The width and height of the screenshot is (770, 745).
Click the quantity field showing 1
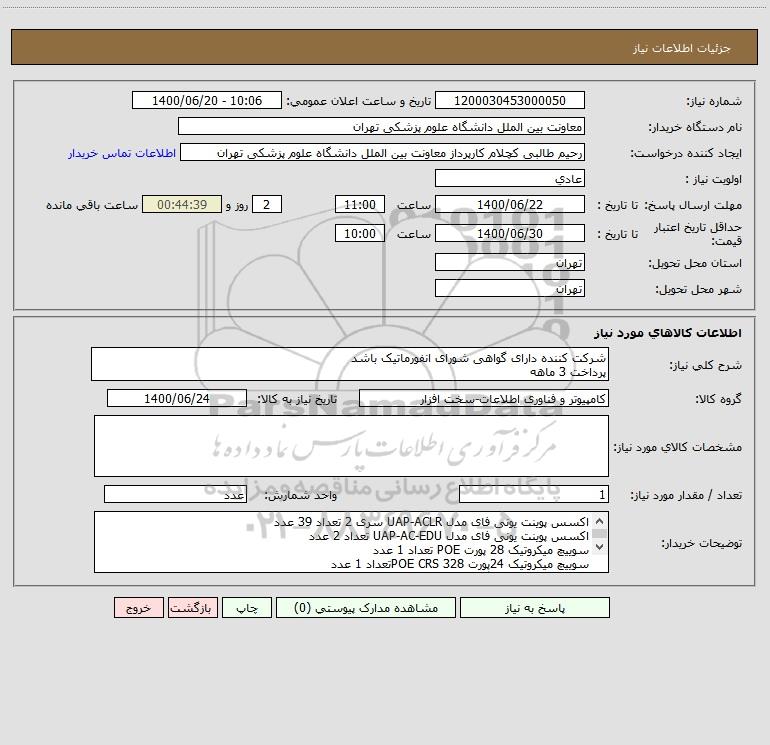click(x=534, y=495)
